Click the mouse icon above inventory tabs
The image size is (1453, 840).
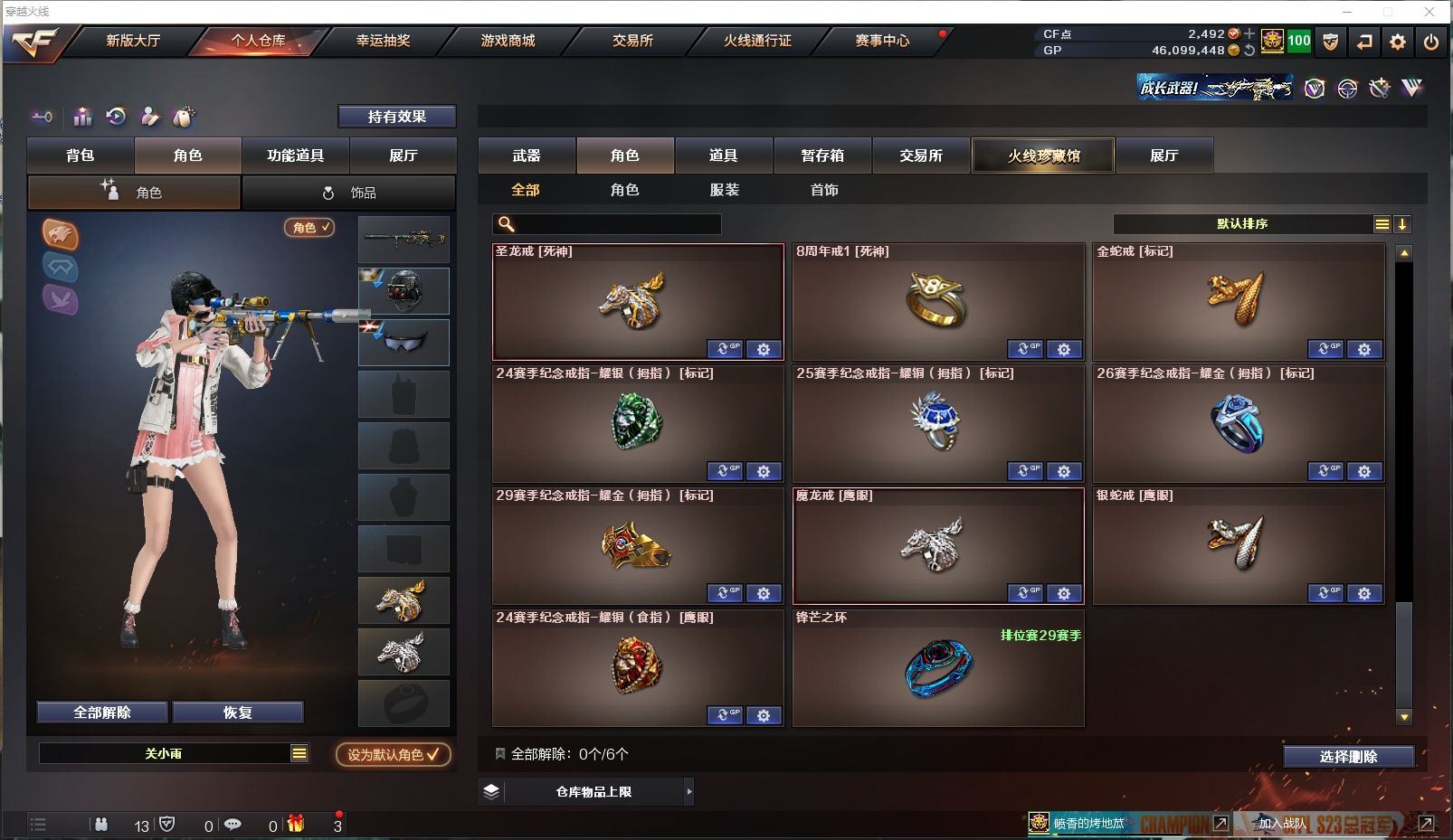tap(183, 117)
